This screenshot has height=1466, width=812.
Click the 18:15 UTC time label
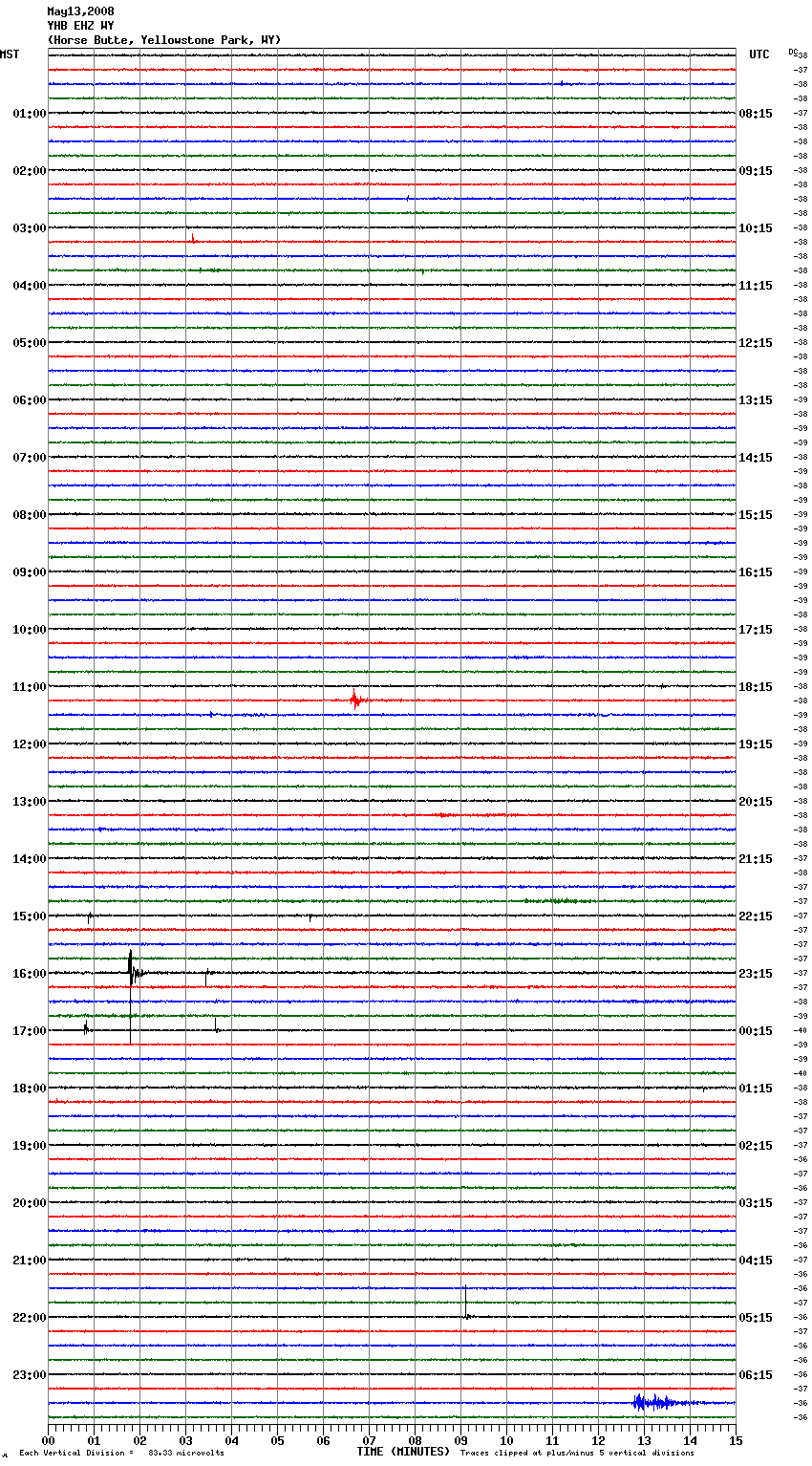point(756,687)
